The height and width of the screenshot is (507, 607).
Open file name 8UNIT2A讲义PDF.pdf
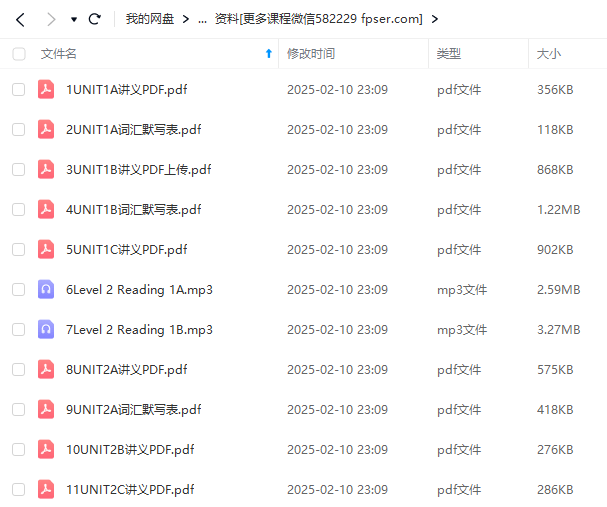coord(127,370)
